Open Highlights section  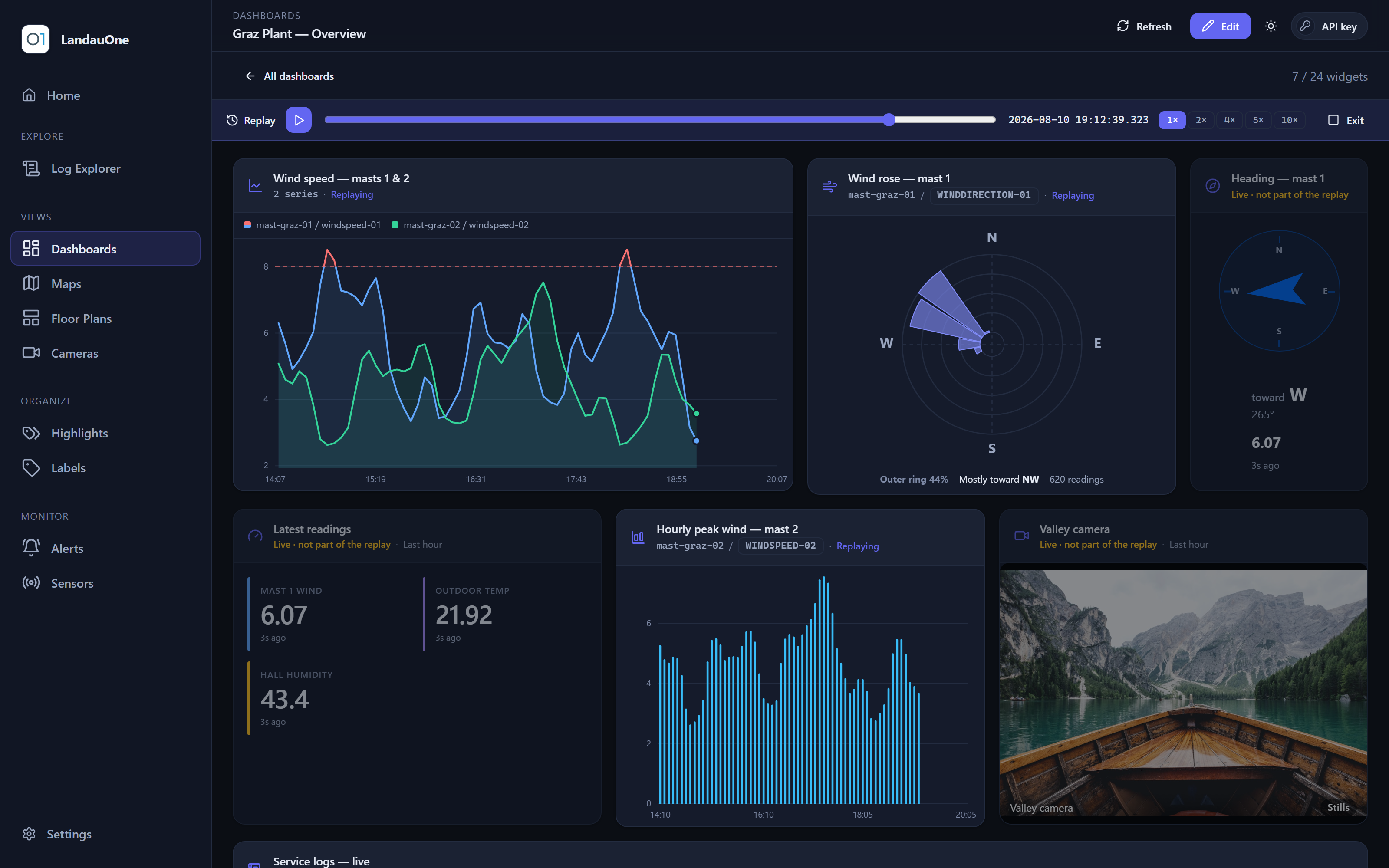105,433
